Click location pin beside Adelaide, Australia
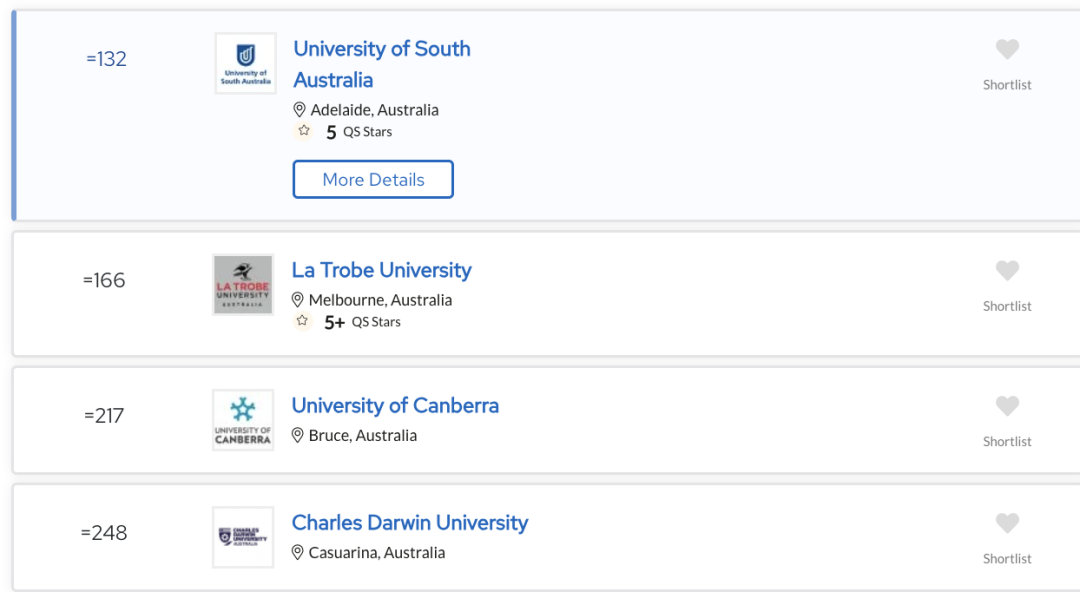1080x592 pixels. pos(299,110)
